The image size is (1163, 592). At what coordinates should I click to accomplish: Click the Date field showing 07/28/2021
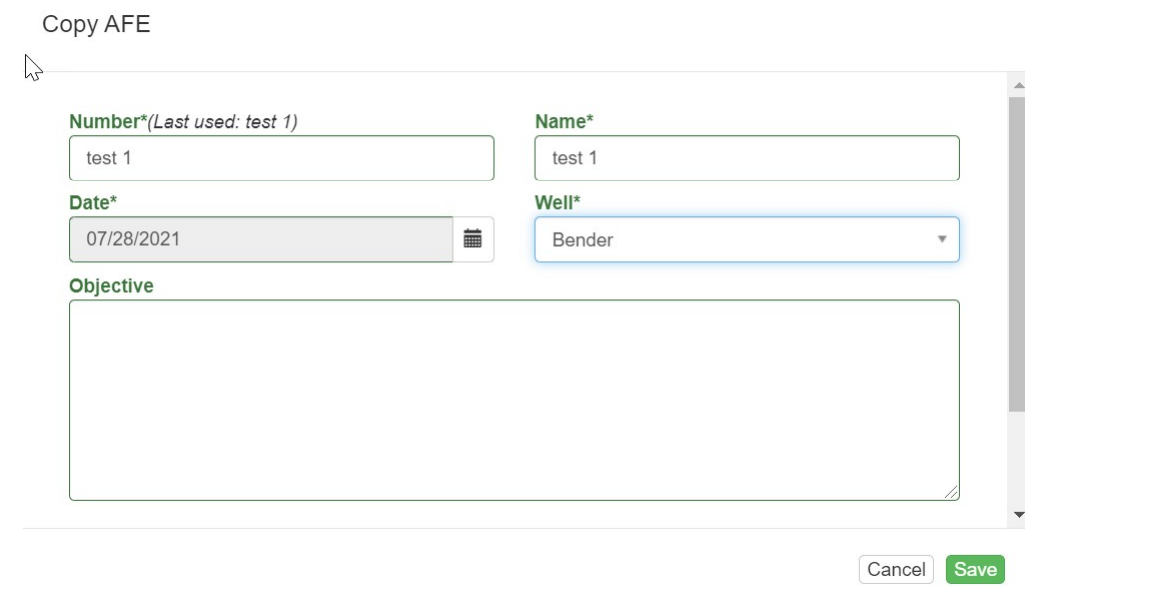point(260,240)
